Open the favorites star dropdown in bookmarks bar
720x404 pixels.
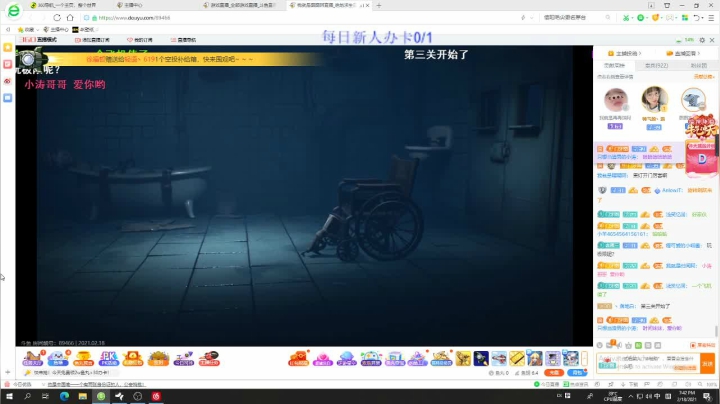click(x=28, y=29)
